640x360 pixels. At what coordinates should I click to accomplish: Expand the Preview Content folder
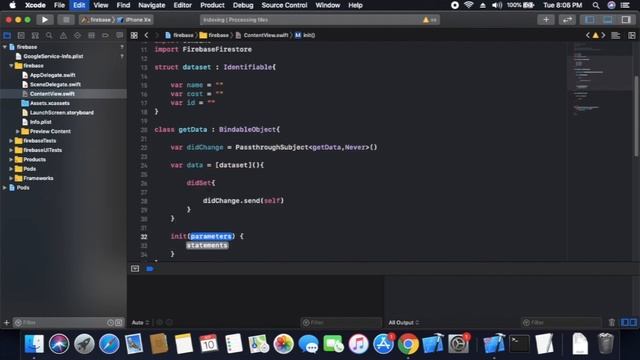pyautogui.click(x=18, y=131)
